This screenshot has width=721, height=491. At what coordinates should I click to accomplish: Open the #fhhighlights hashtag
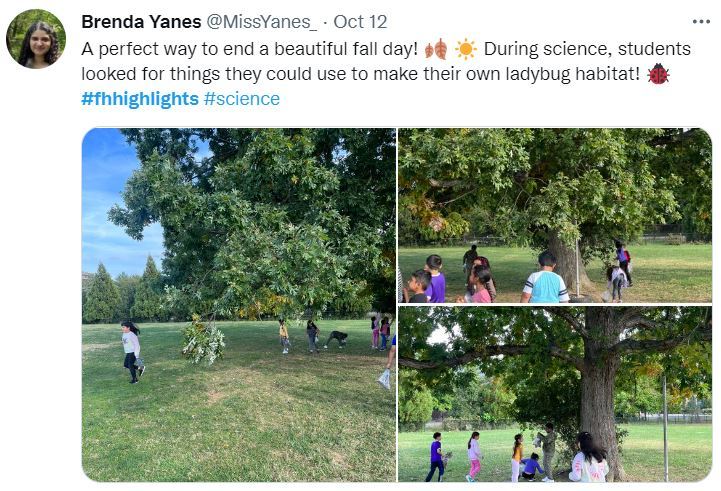[140, 98]
